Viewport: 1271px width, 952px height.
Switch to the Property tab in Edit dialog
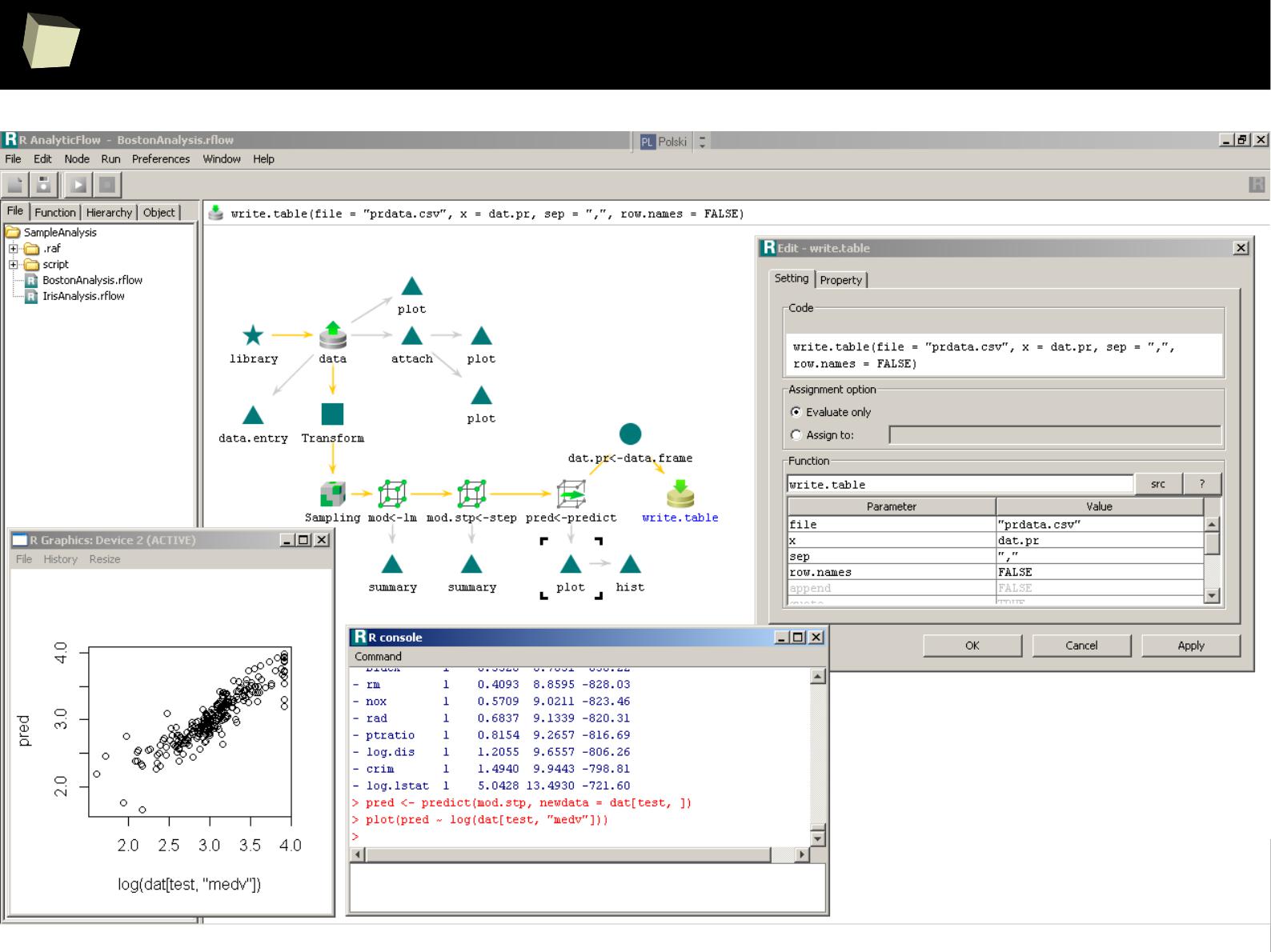pyautogui.click(x=840, y=280)
